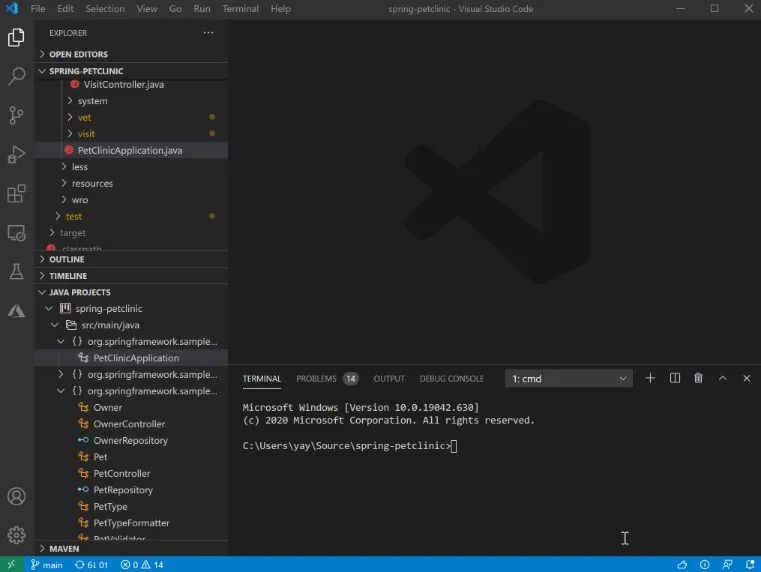This screenshot has width=761, height=572.
Task: Expand the OUTLINE section
Action: pos(131,259)
